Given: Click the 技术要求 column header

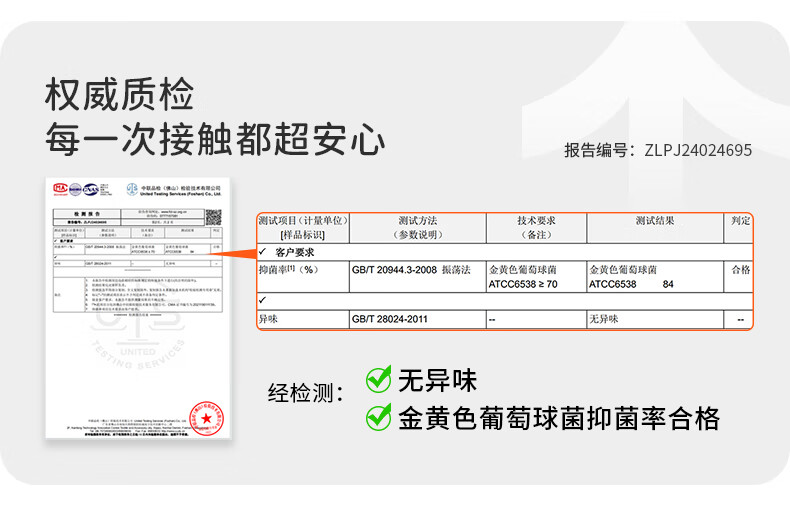Looking at the screenshot, I should click(535, 227).
